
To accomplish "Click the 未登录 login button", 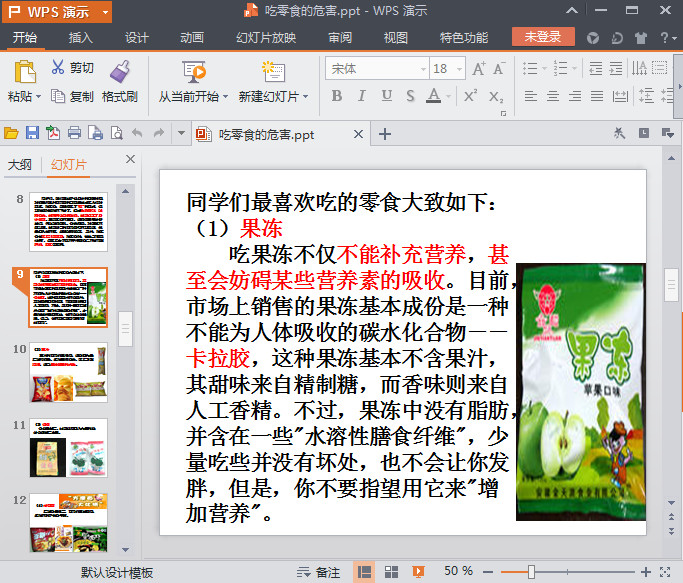I will 543,37.
